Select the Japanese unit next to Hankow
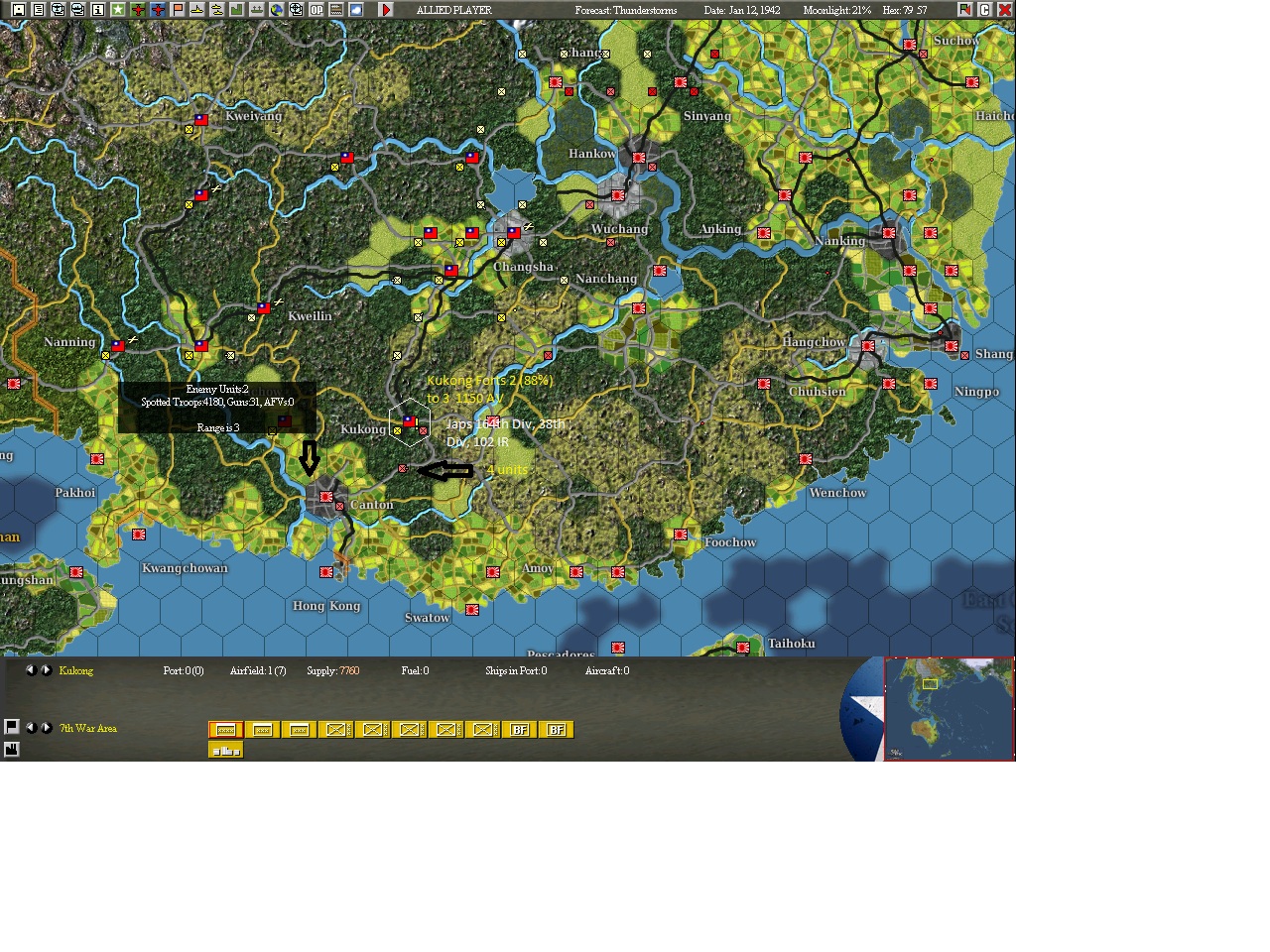The height and width of the screenshot is (952, 1270). (639, 158)
